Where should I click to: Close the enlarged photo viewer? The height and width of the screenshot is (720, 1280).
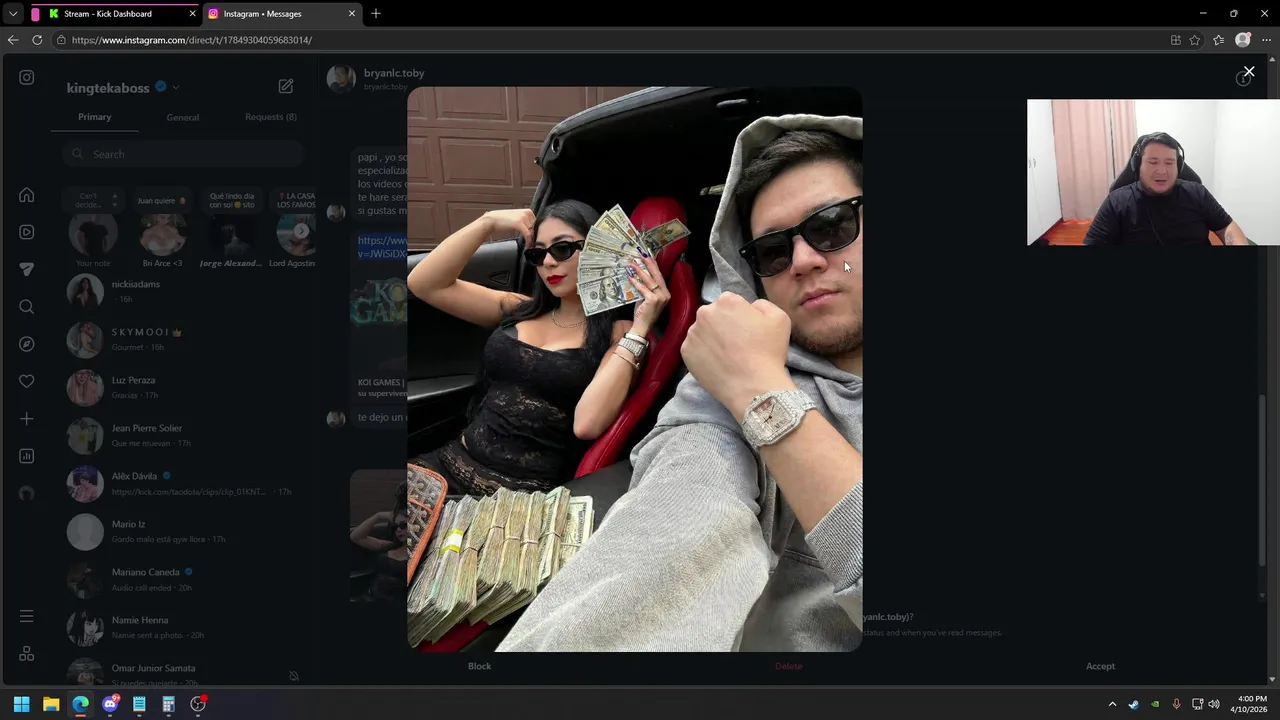pyautogui.click(x=1249, y=71)
